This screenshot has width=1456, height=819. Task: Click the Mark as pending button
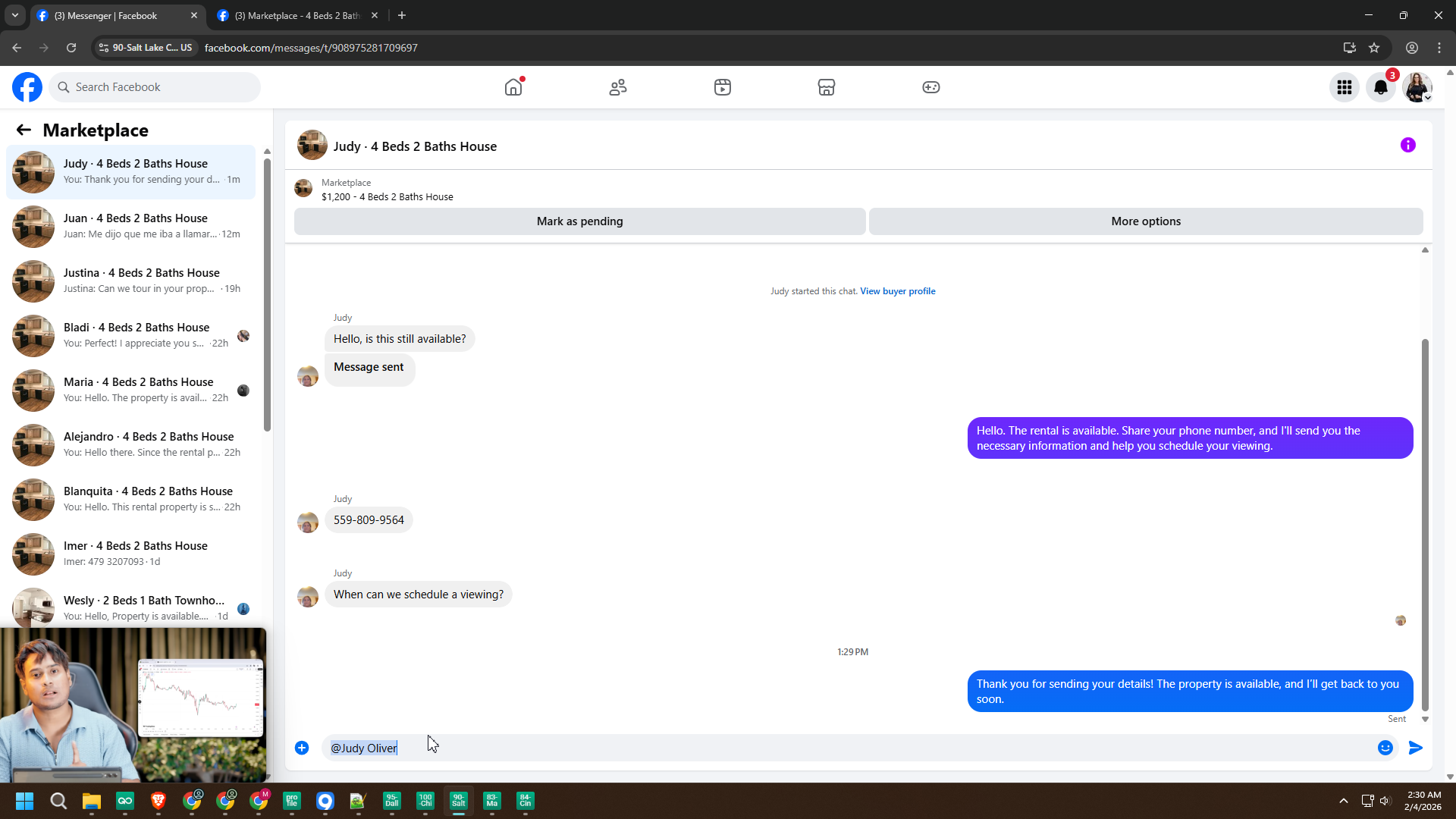[579, 221]
